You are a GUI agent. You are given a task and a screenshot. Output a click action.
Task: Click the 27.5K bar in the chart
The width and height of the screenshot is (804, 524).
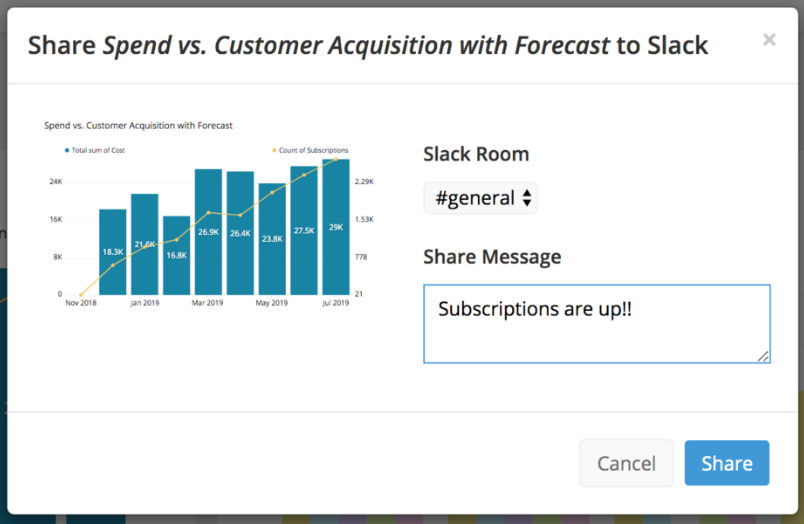pos(304,231)
